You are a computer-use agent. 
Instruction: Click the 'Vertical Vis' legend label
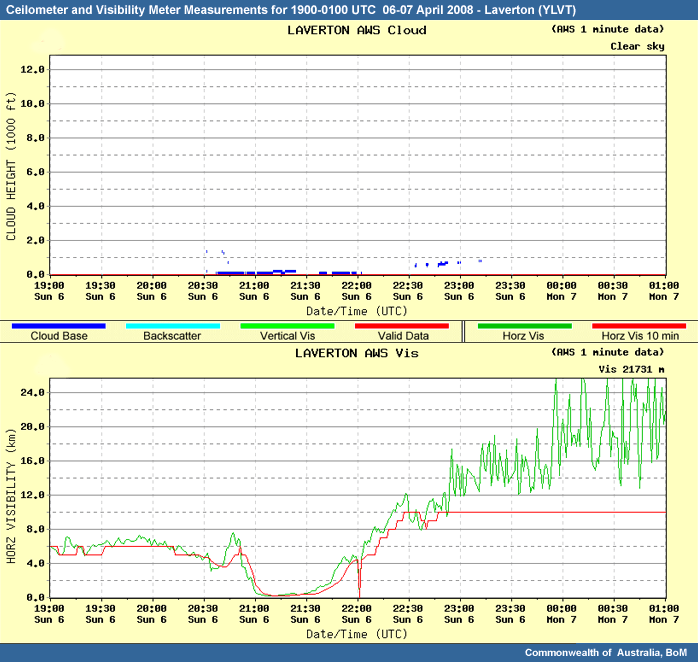tap(288, 336)
